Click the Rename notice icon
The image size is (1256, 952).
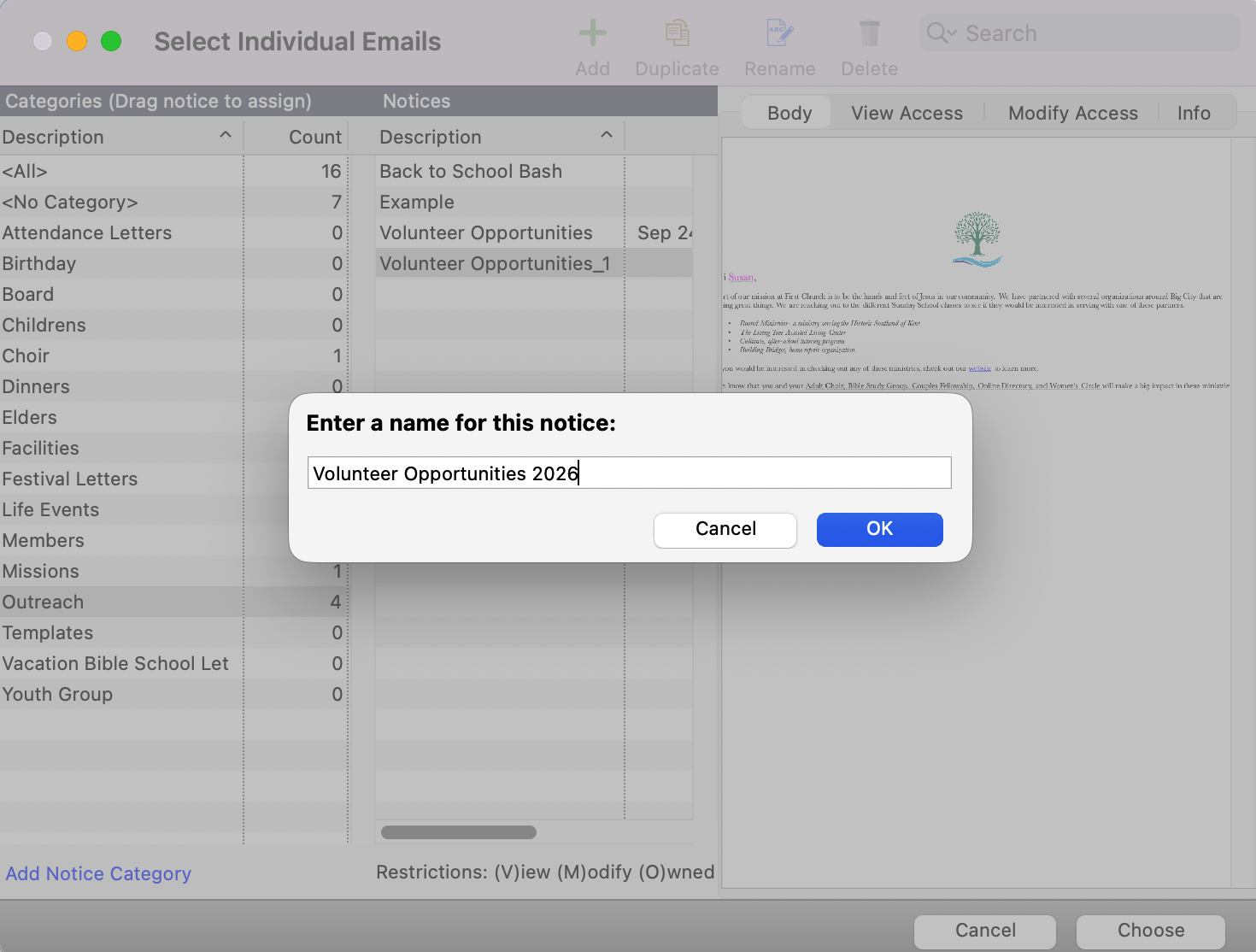coord(779,33)
